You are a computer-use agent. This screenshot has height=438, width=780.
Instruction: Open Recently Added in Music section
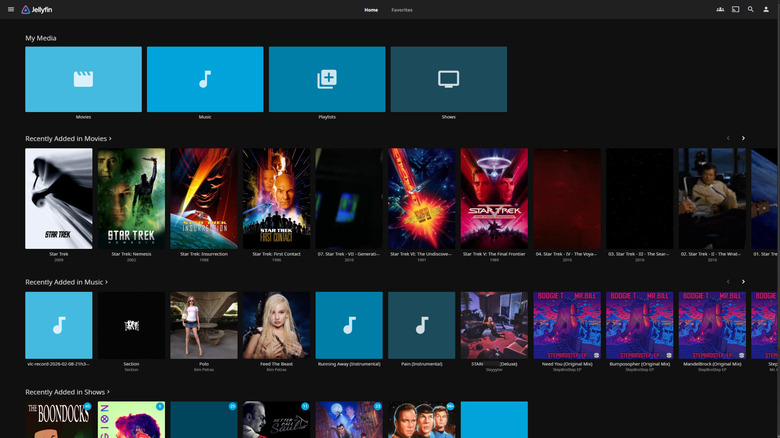point(67,282)
